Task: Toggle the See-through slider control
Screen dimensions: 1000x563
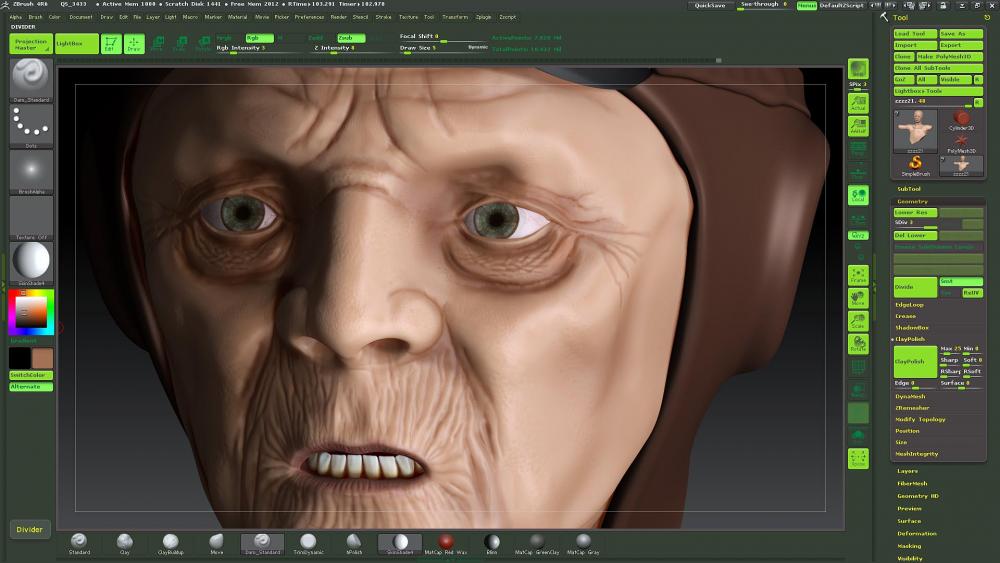Action: pyautogui.click(x=763, y=5)
